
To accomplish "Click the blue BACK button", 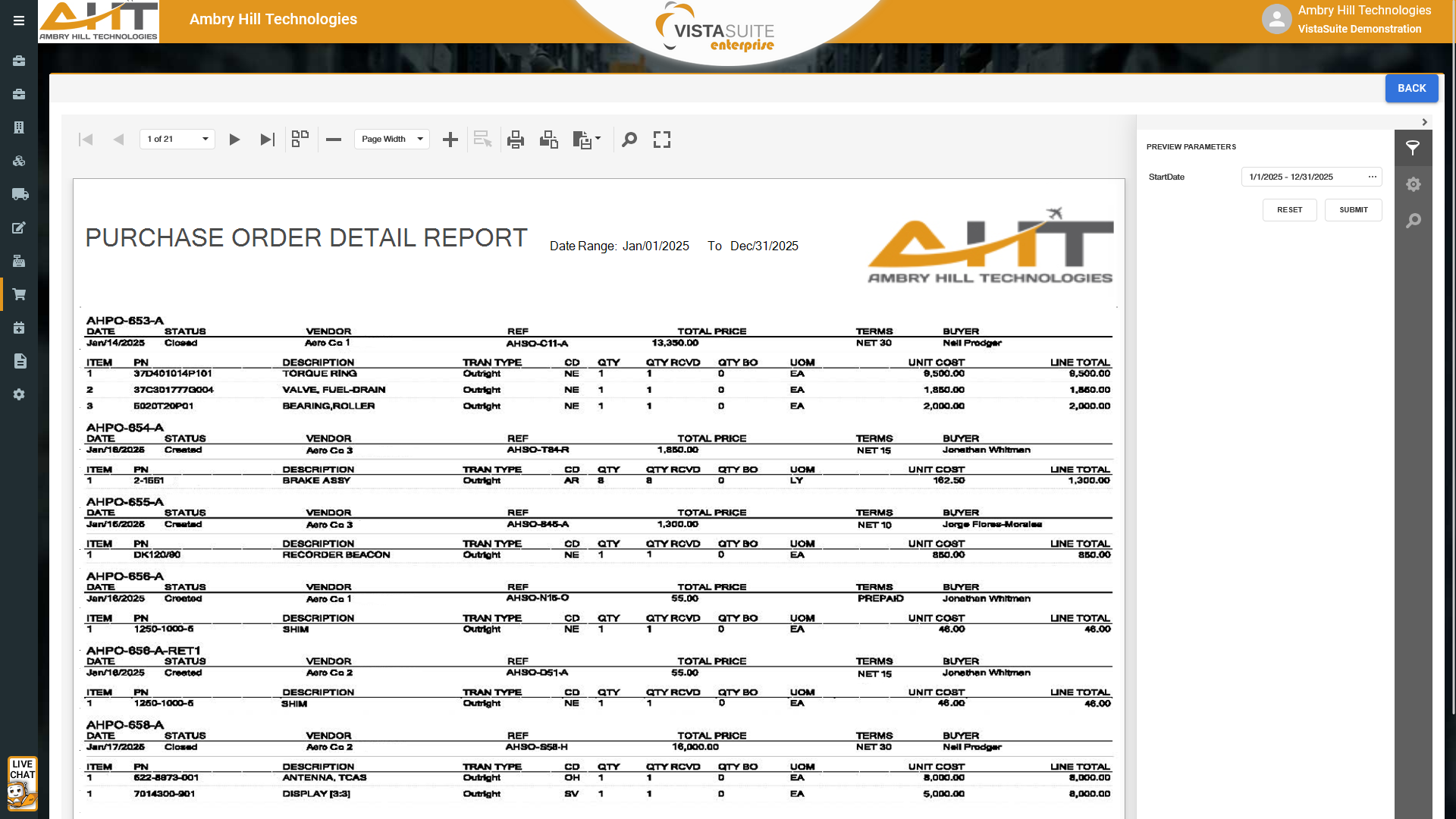I will (1411, 88).
